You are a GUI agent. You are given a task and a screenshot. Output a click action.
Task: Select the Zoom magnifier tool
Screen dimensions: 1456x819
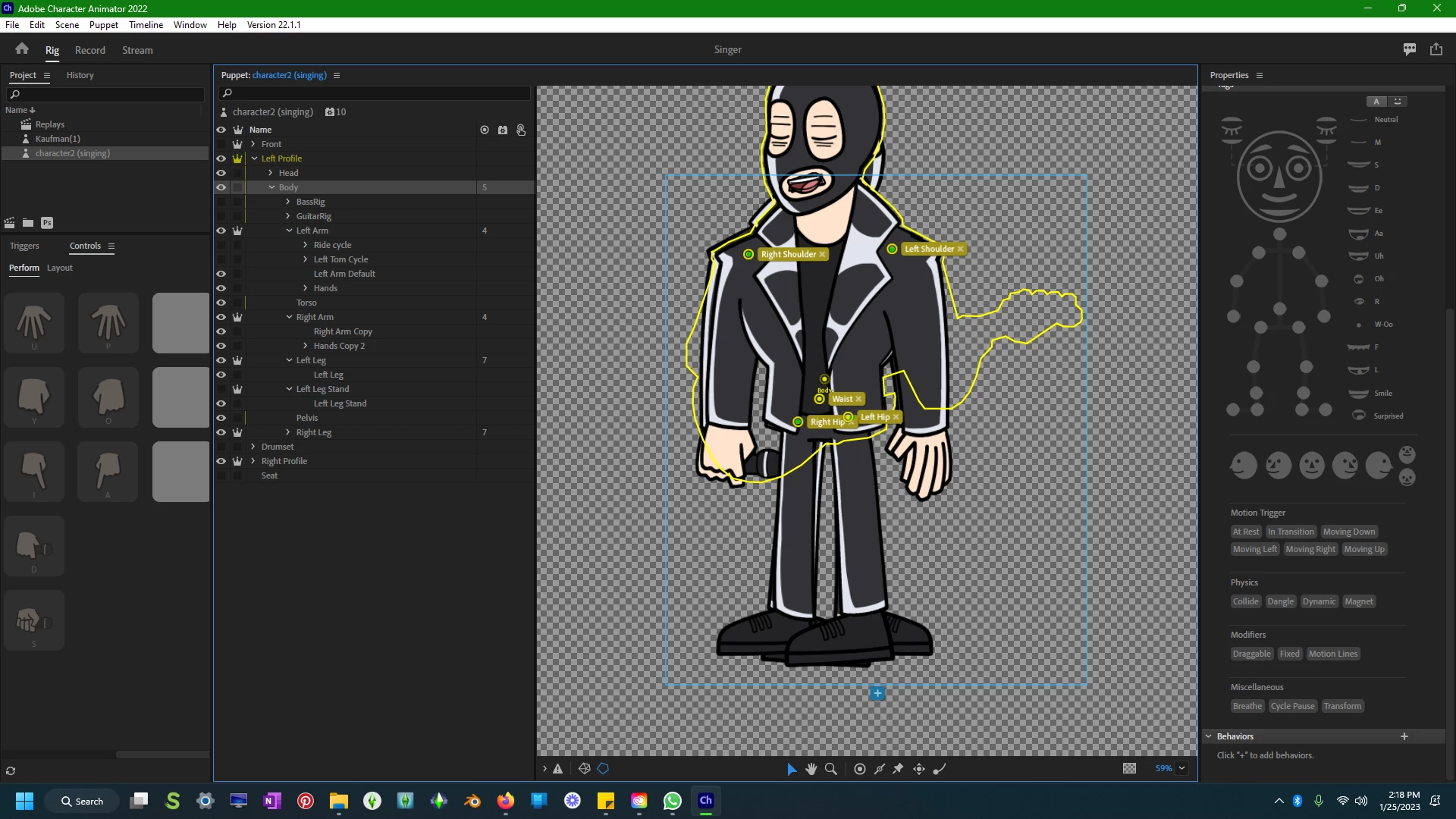(831, 769)
